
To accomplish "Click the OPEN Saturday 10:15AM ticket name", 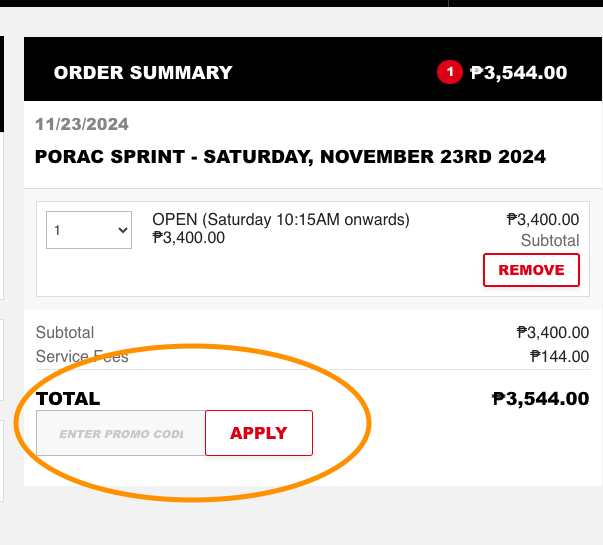I will tap(281, 220).
